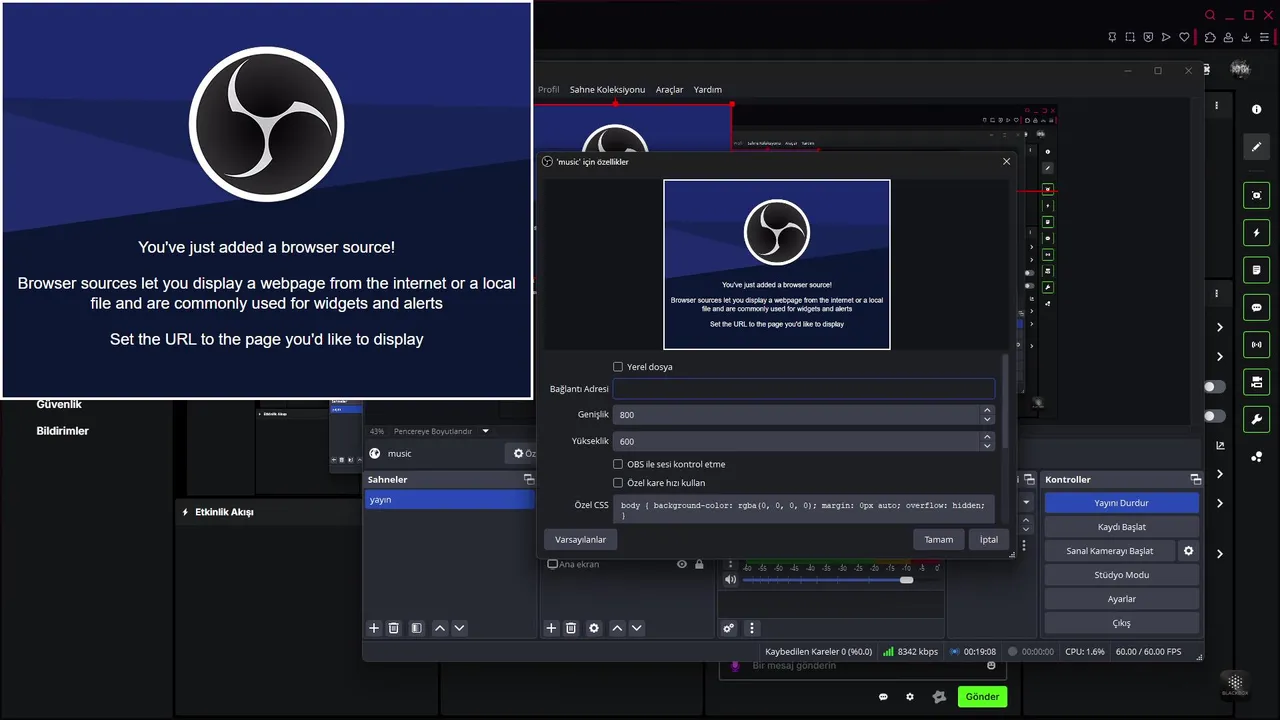Add a new scene with plus icon
This screenshot has height=720, width=1280.
coord(374,628)
